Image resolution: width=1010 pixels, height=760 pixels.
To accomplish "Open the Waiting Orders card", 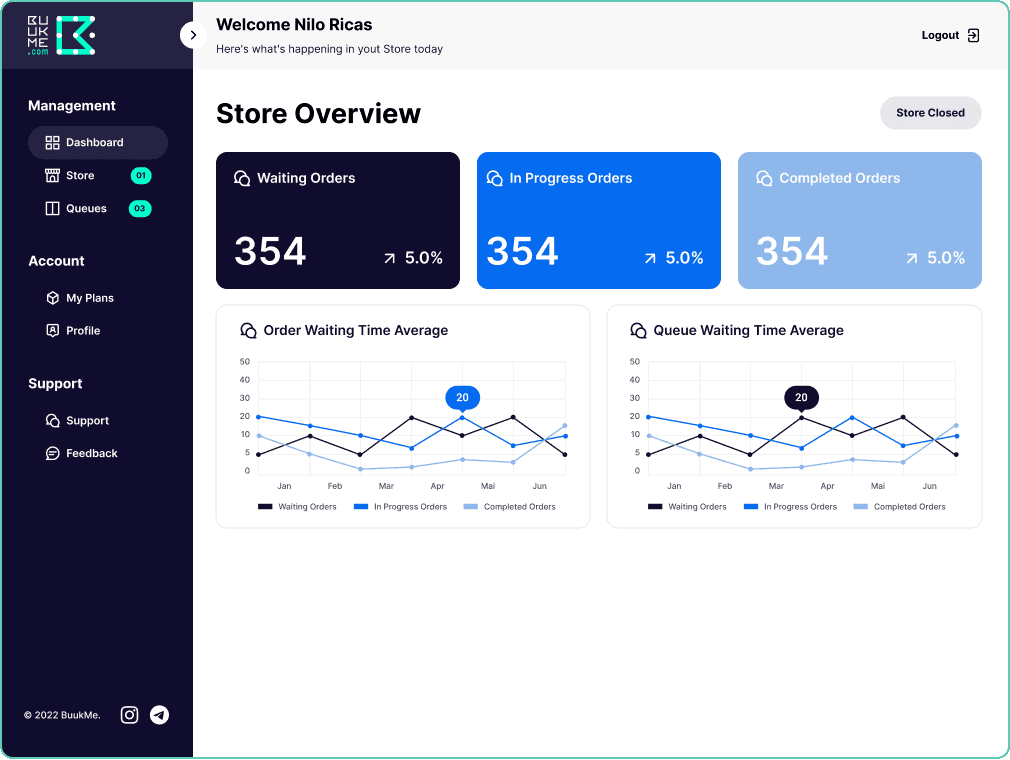I will tap(338, 220).
